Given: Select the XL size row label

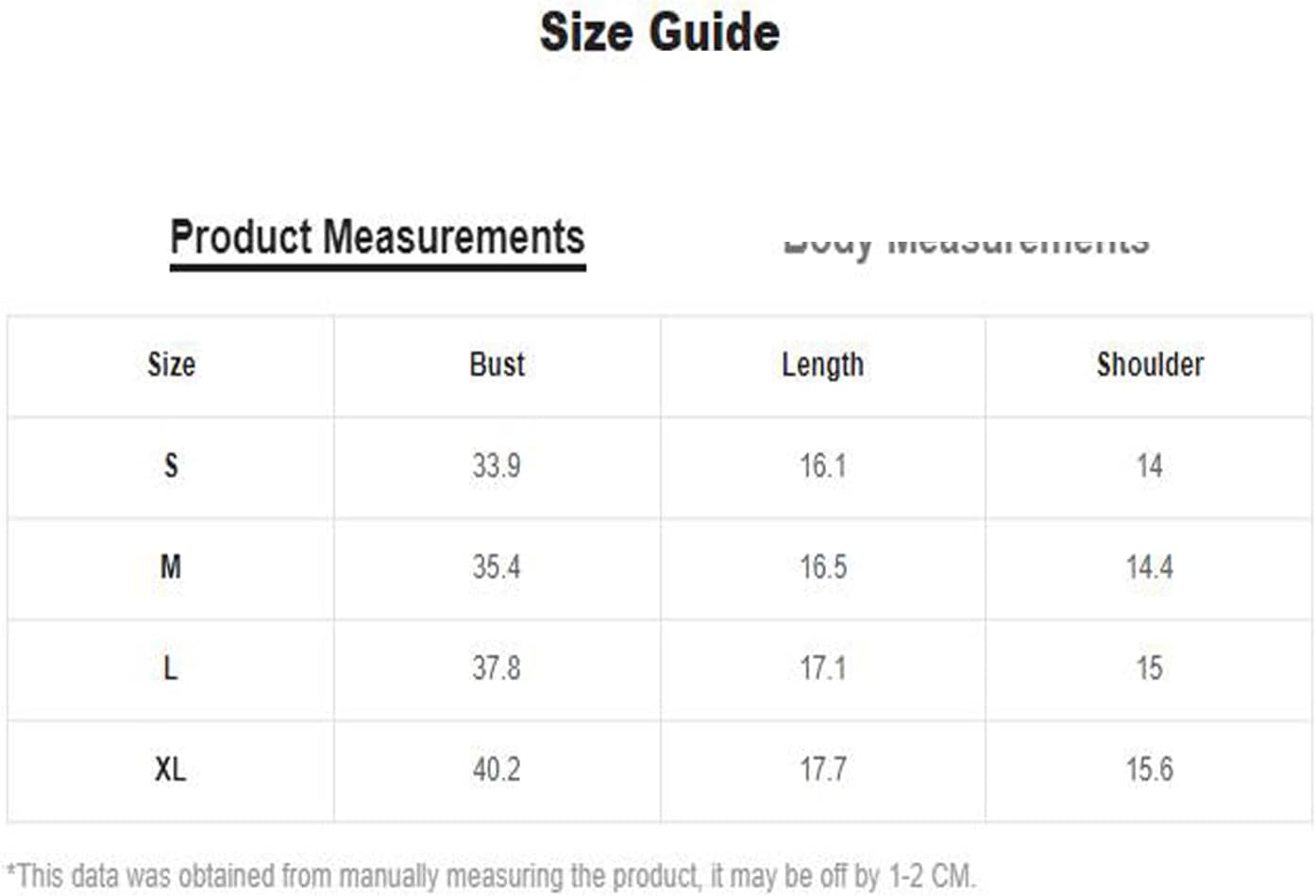Looking at the screenshot, I should (171, 769).
